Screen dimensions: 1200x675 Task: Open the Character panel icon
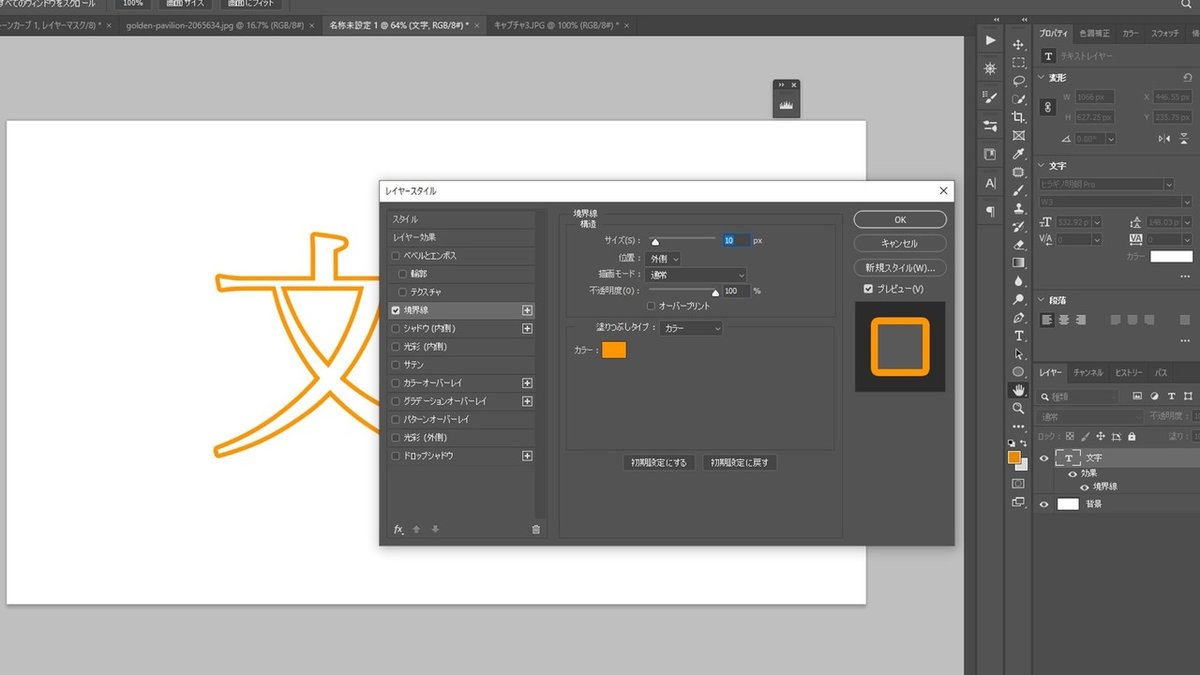click(x=990, y=184)
